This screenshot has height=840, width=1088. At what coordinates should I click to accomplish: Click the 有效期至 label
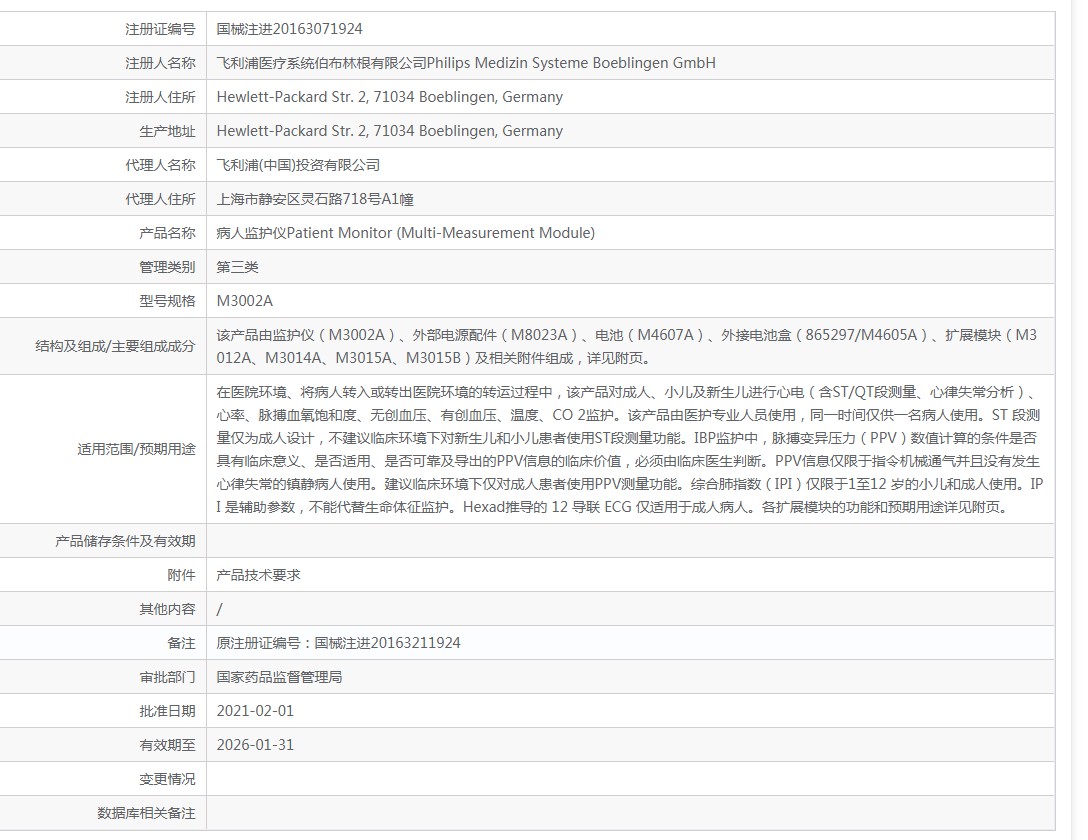tap(167, 745)
